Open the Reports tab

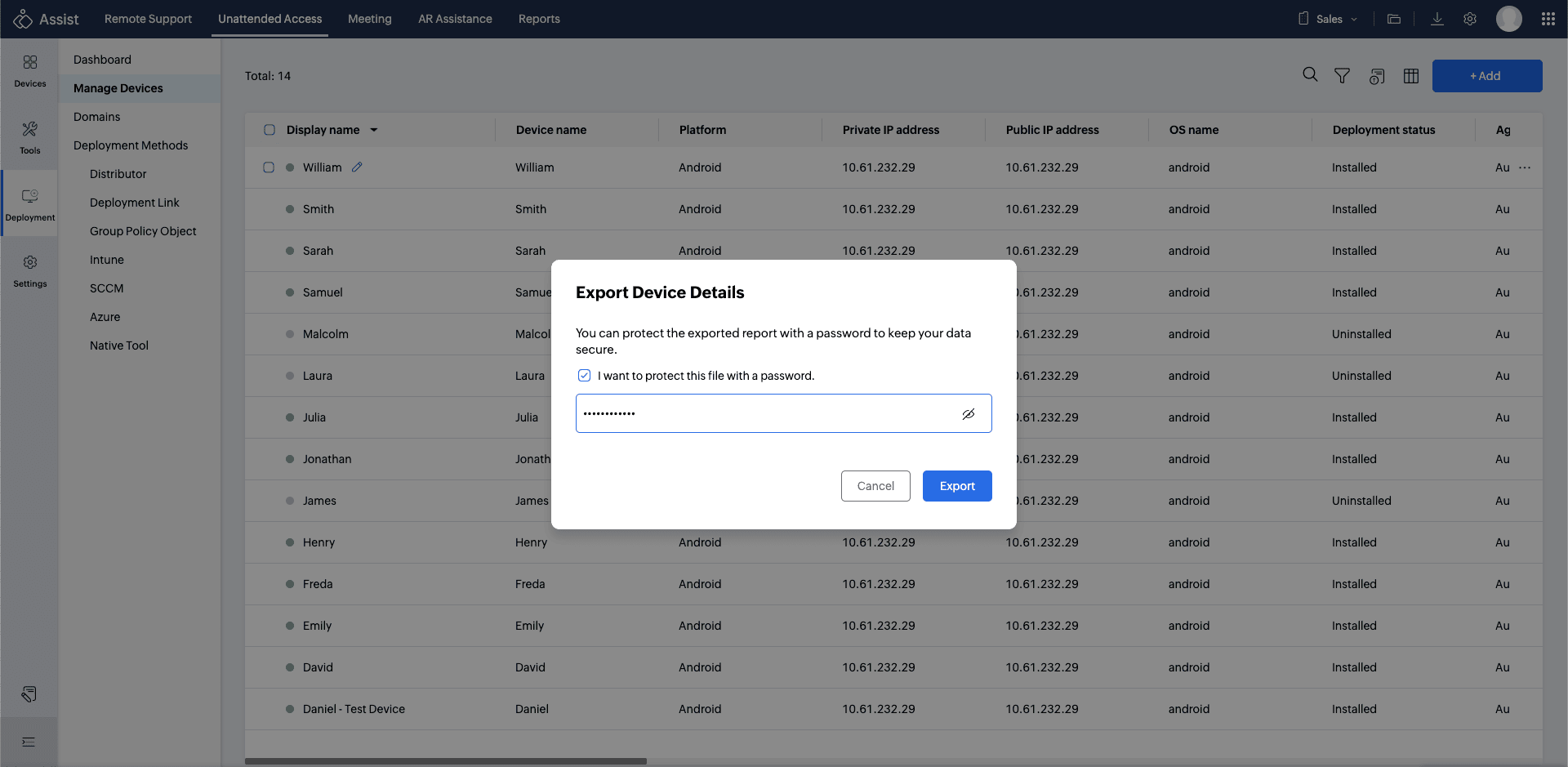539,19
